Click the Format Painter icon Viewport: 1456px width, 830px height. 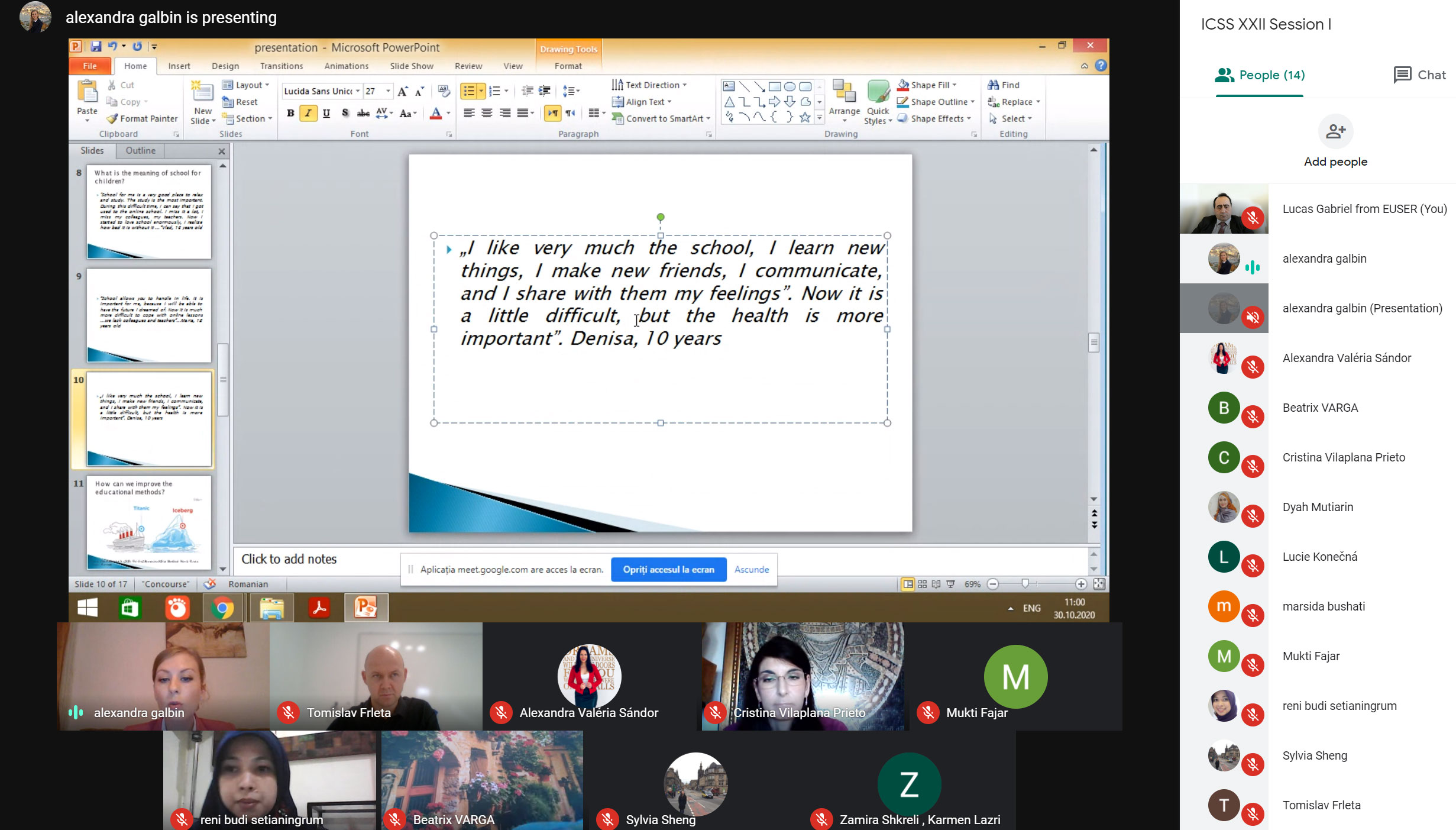112,119
